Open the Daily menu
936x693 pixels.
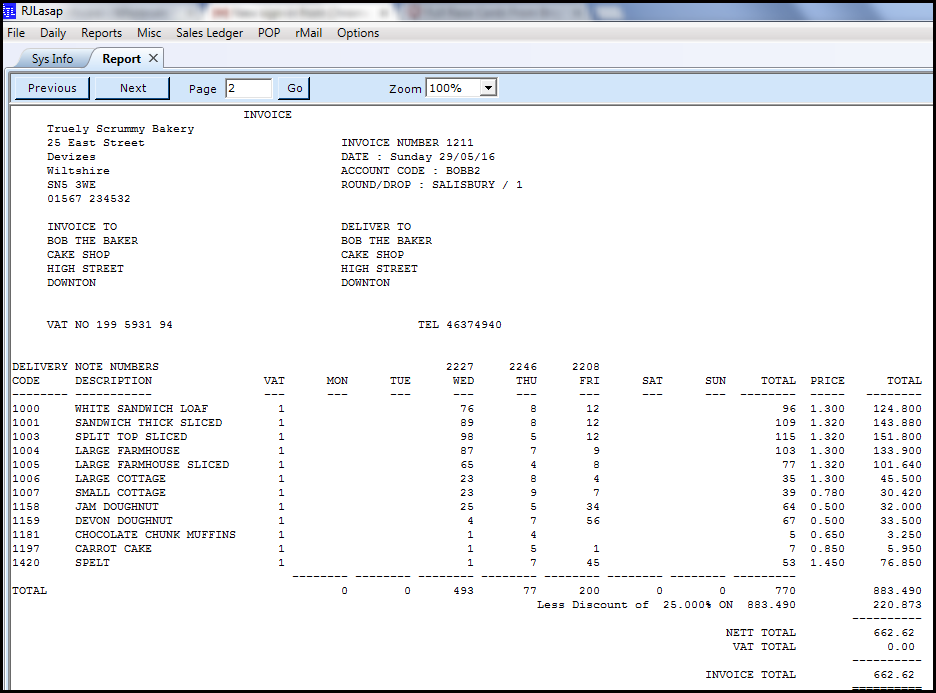(x=53, y=33)
